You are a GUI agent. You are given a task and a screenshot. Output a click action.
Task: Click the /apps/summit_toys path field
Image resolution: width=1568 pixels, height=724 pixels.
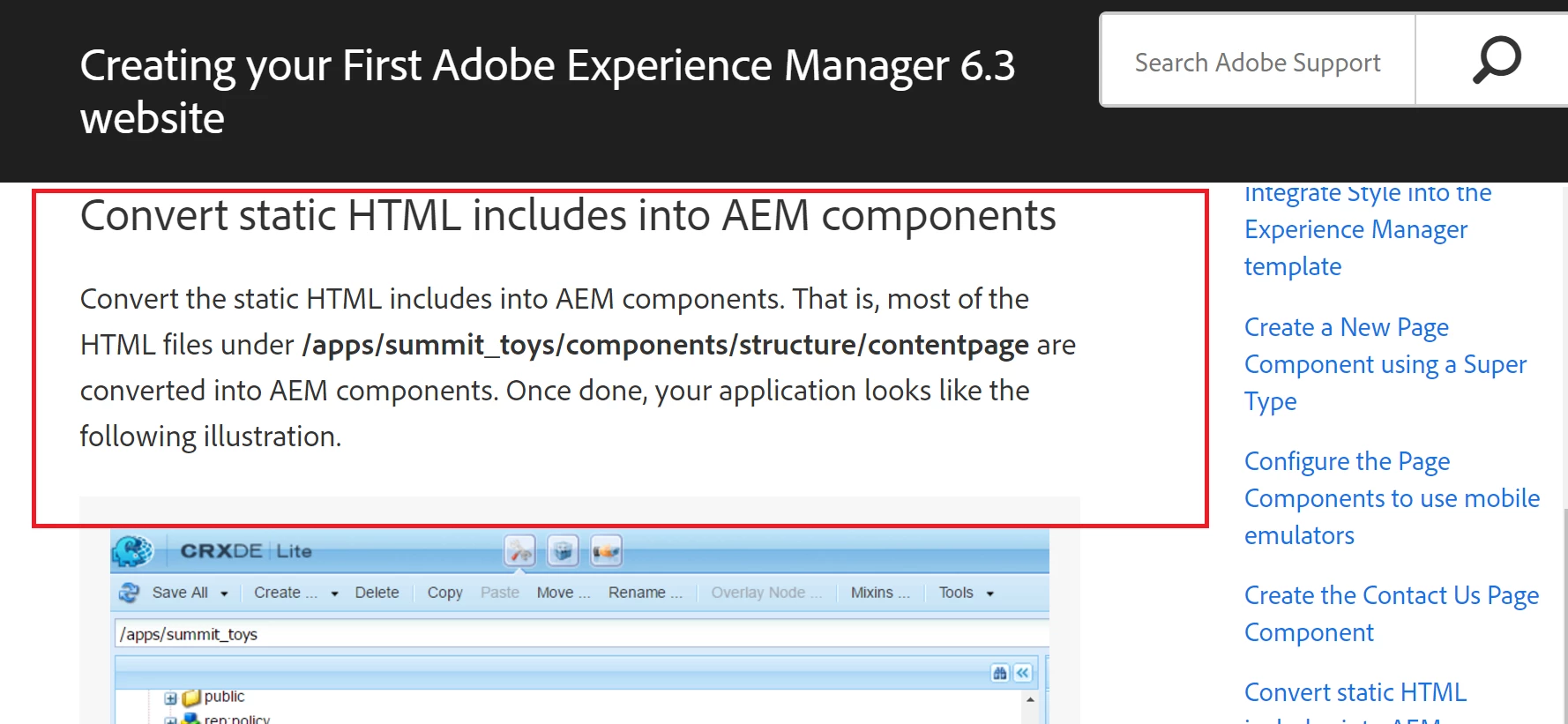[582, 634]
